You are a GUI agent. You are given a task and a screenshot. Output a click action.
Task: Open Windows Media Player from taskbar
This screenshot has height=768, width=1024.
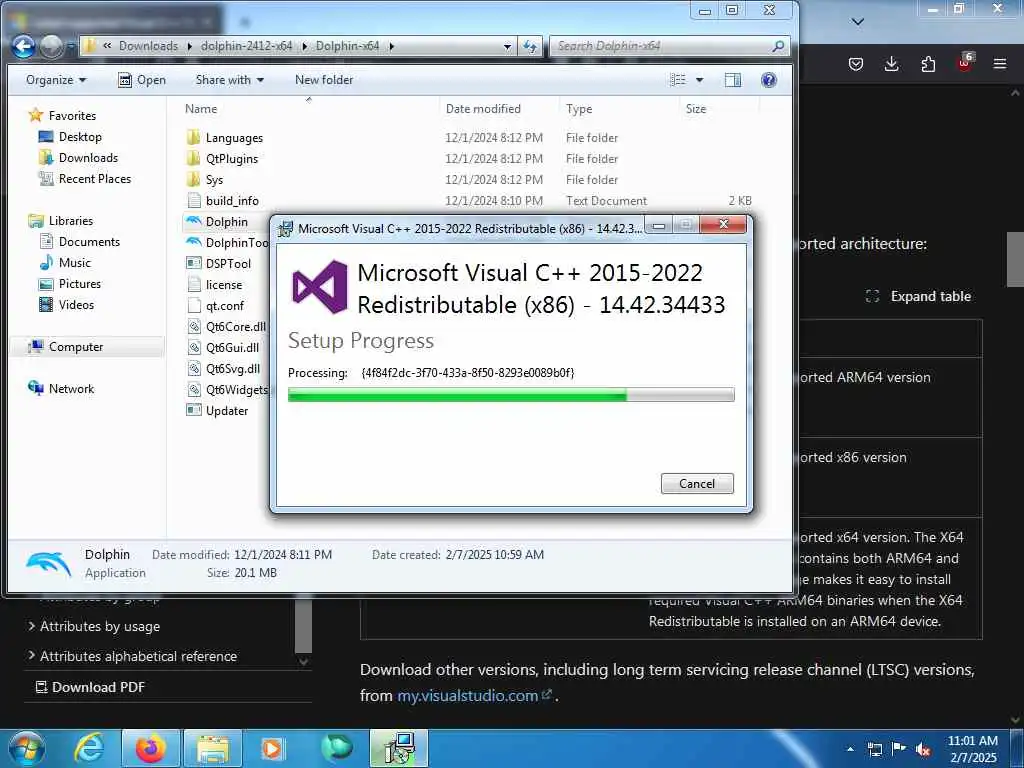[x=272, y=748]
